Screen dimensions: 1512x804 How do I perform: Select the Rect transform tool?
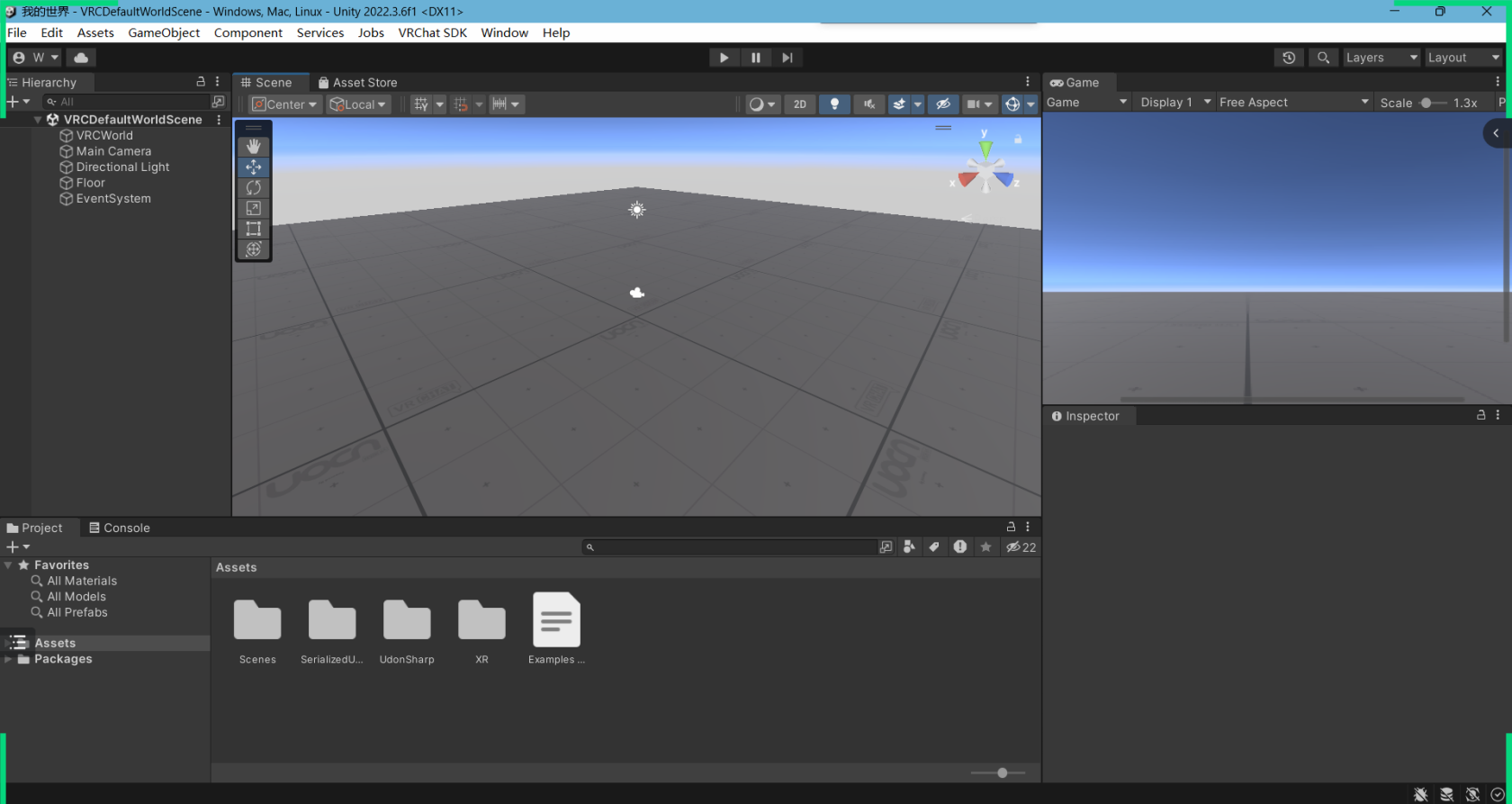[x=254, y=229]
